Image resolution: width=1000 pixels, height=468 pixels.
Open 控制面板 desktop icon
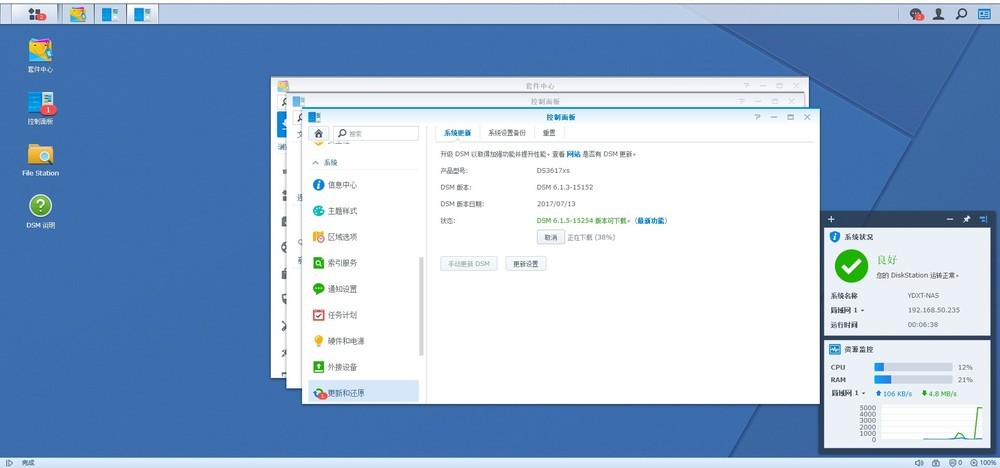pos(40,108)
